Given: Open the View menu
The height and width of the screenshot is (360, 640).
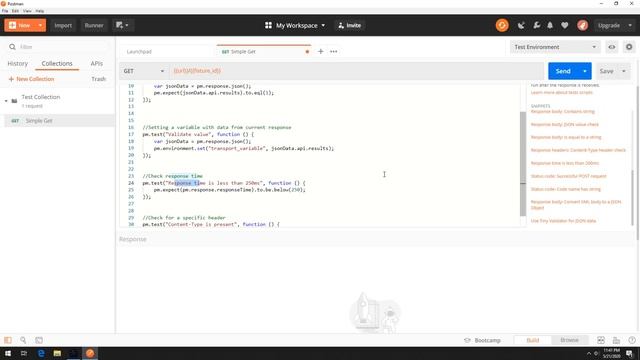Looking at the screenshot, I should click(27, 11).
